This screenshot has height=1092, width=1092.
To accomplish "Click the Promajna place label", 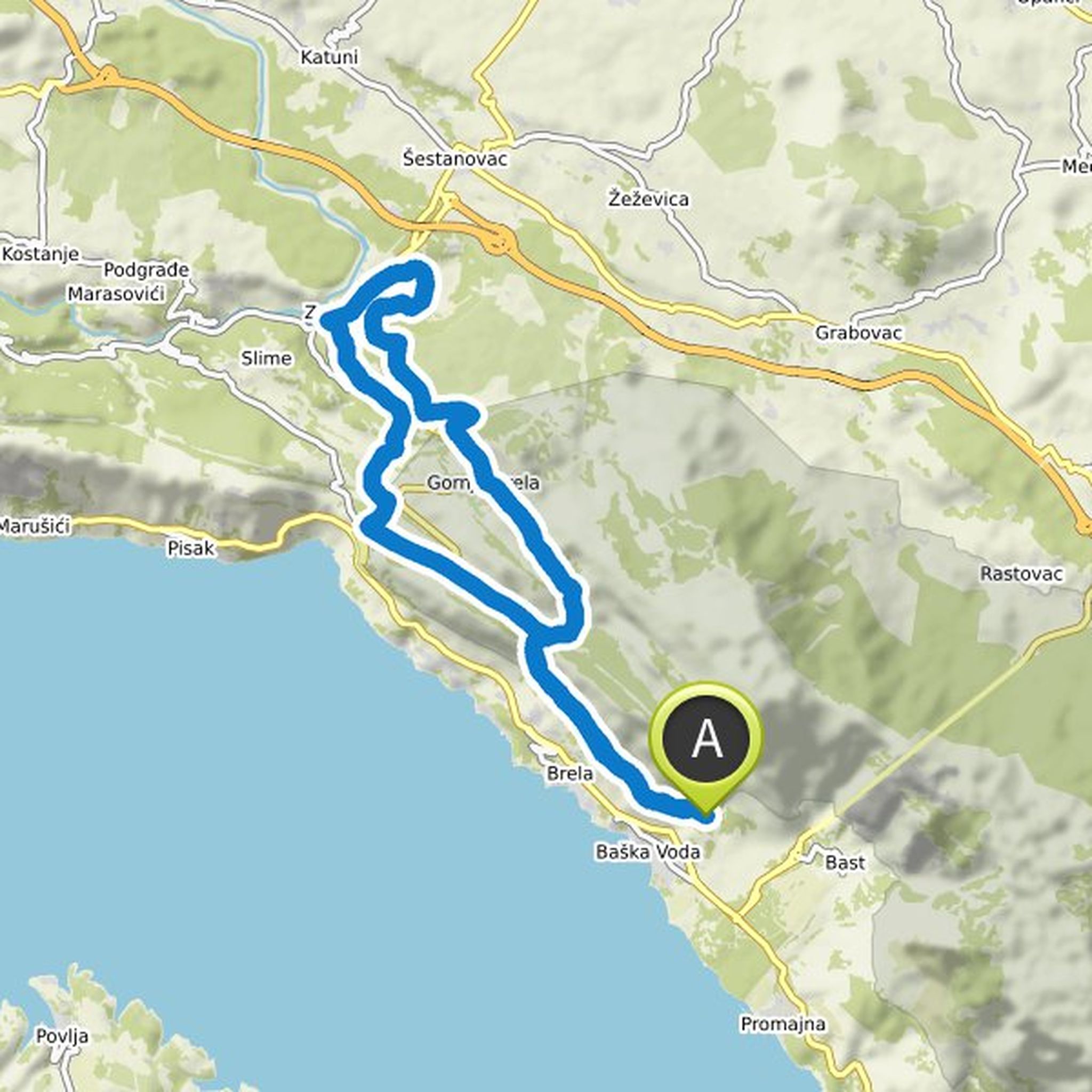I will click(783, 1008).
